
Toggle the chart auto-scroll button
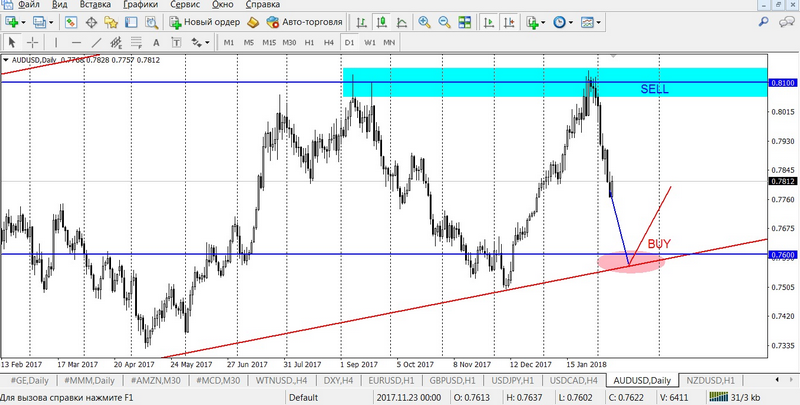[x=487, y=21]
